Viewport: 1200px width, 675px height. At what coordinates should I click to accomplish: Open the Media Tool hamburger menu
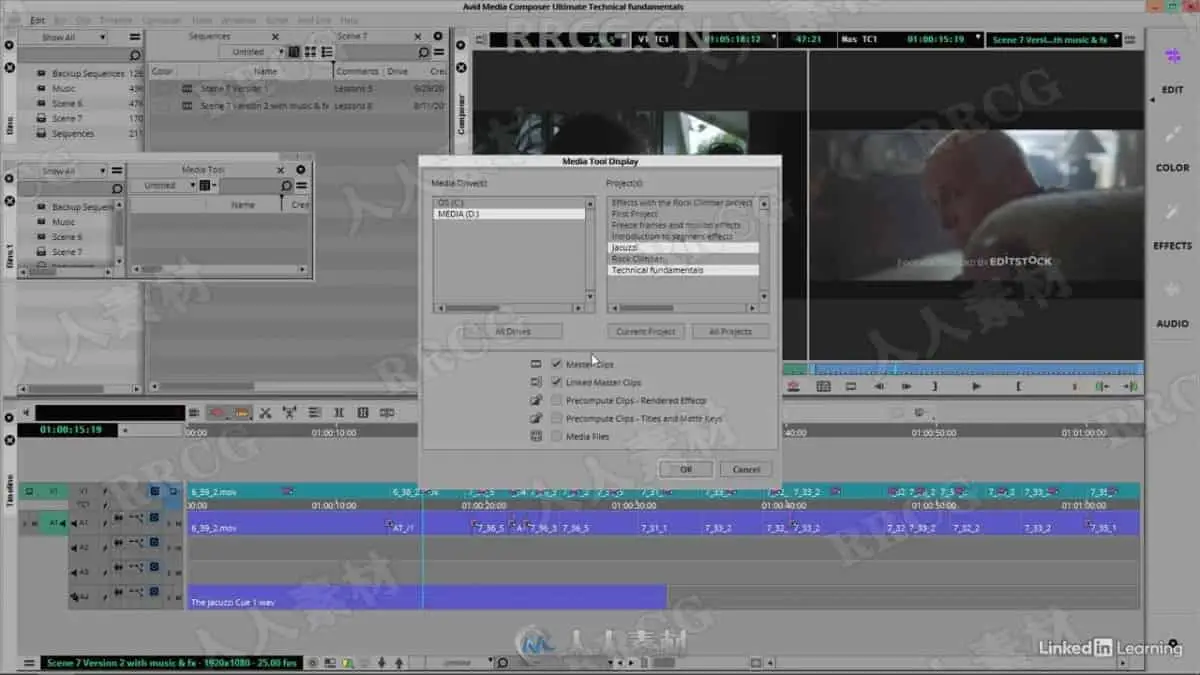(x=302, y=186)
